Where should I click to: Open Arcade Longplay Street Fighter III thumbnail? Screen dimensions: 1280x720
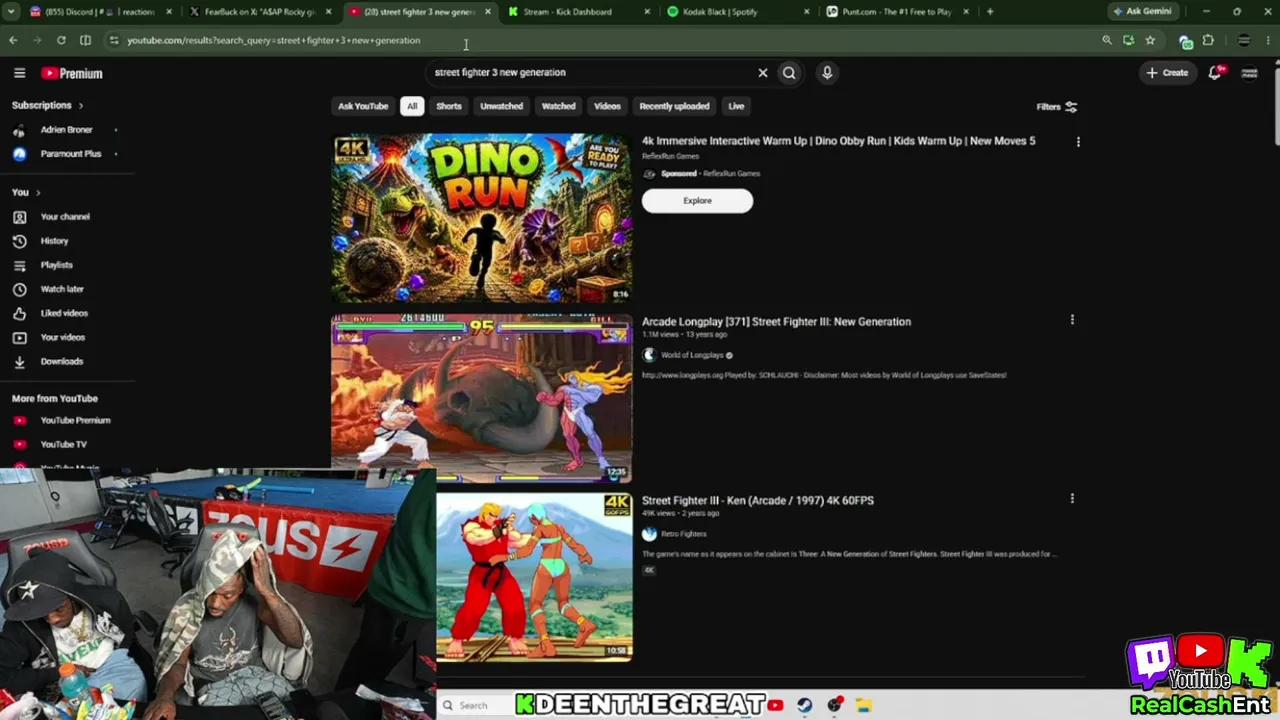point(482,397)
